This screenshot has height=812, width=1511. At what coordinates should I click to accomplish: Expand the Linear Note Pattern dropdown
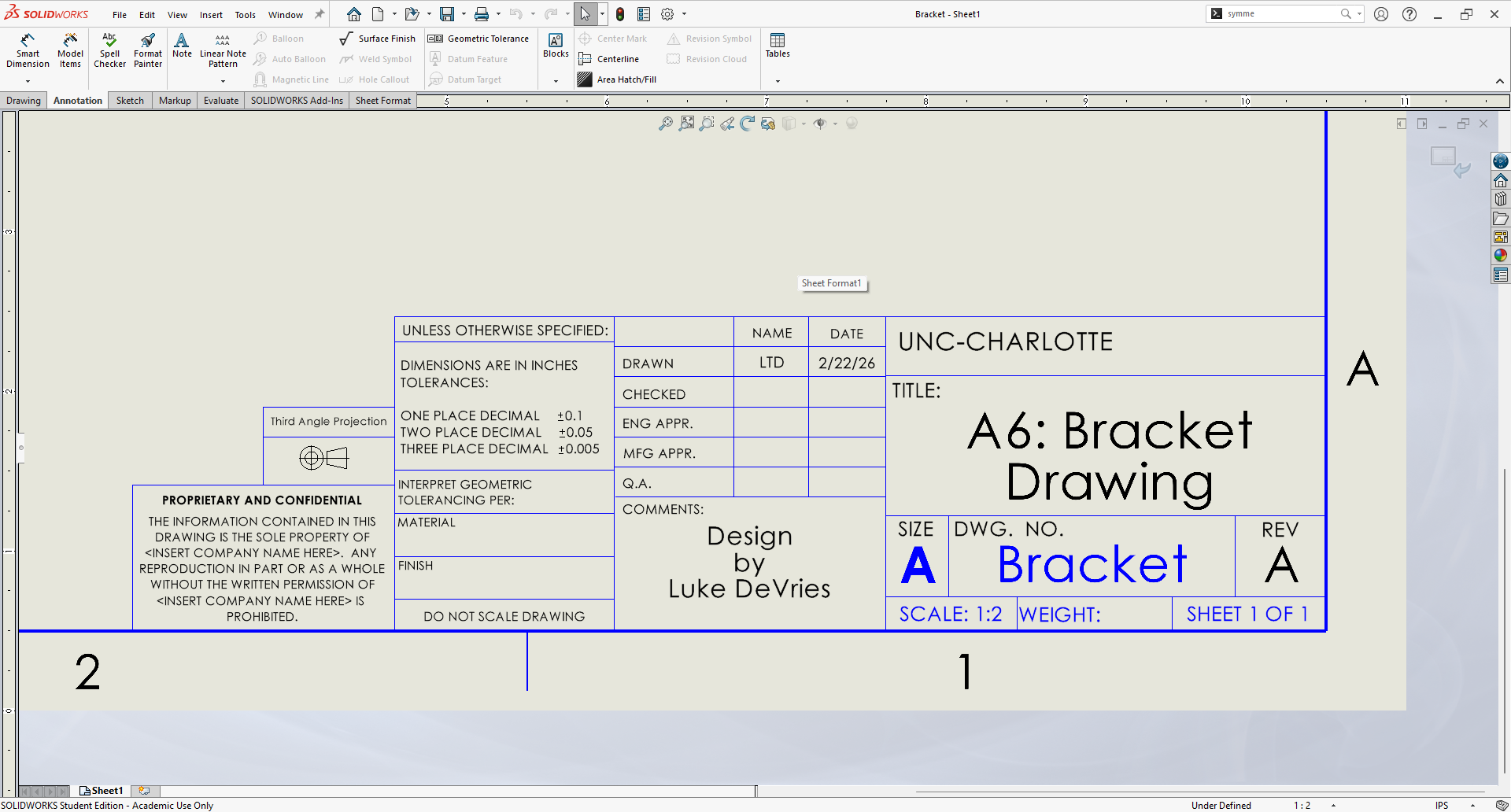[223, 81]
